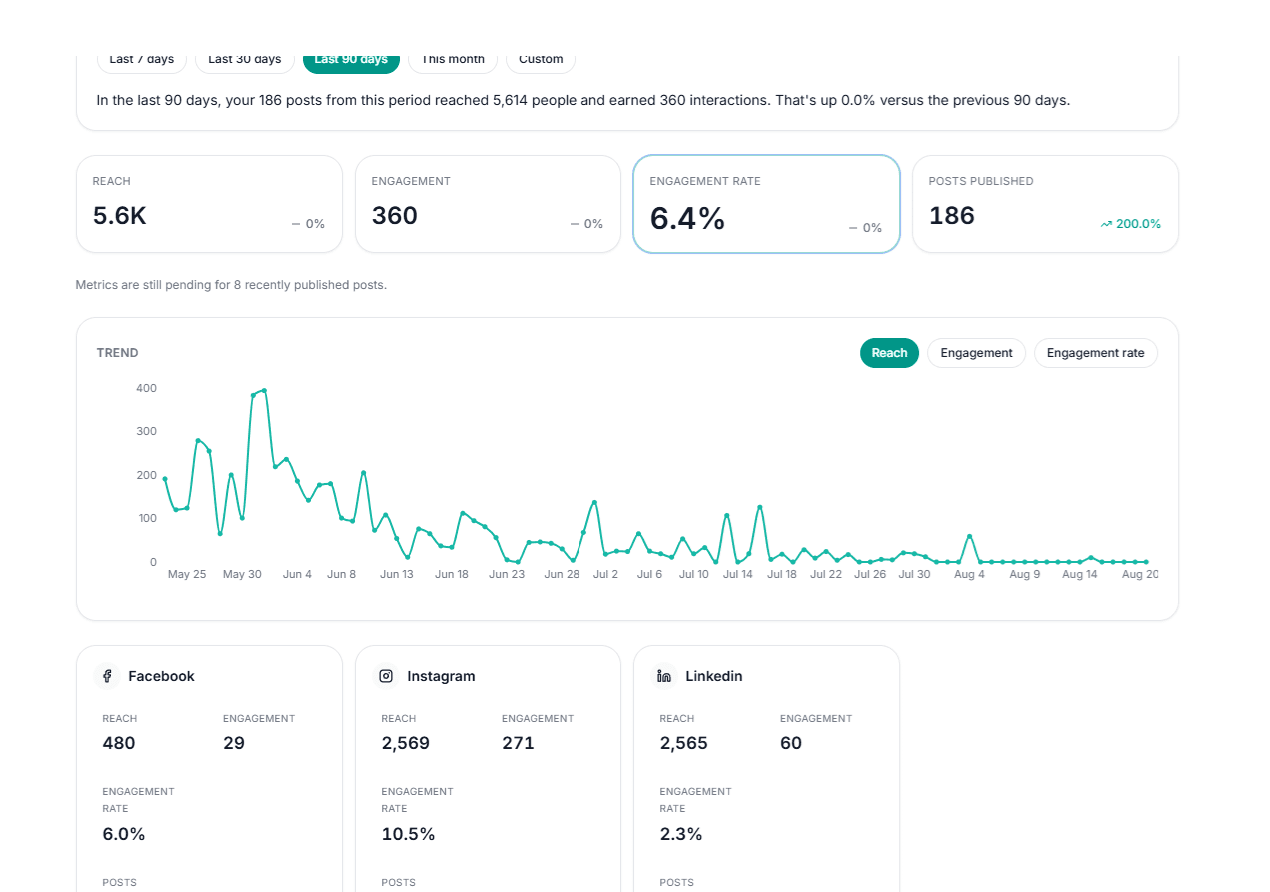Image resolution: width=1270 pixels, height=892 pixels.
Task: Click Linkedin reach value 2,565
Action: click(684, 743)
